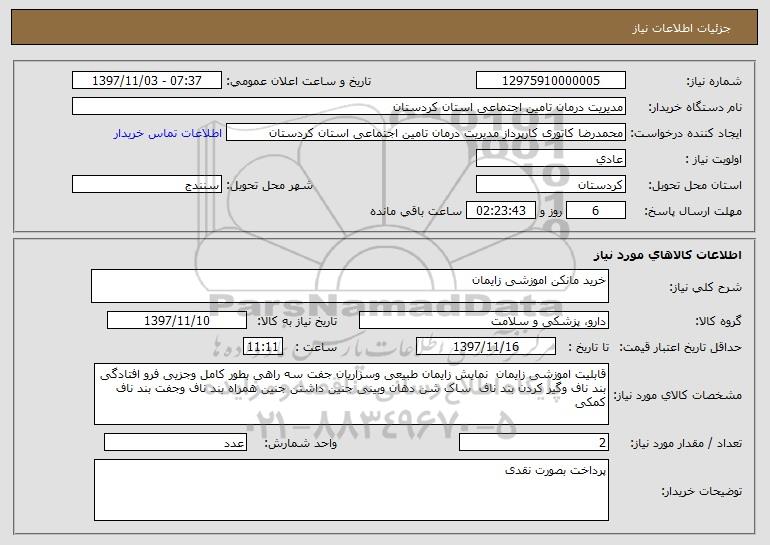Click the unit of measure field عدد

pos(175,442)
